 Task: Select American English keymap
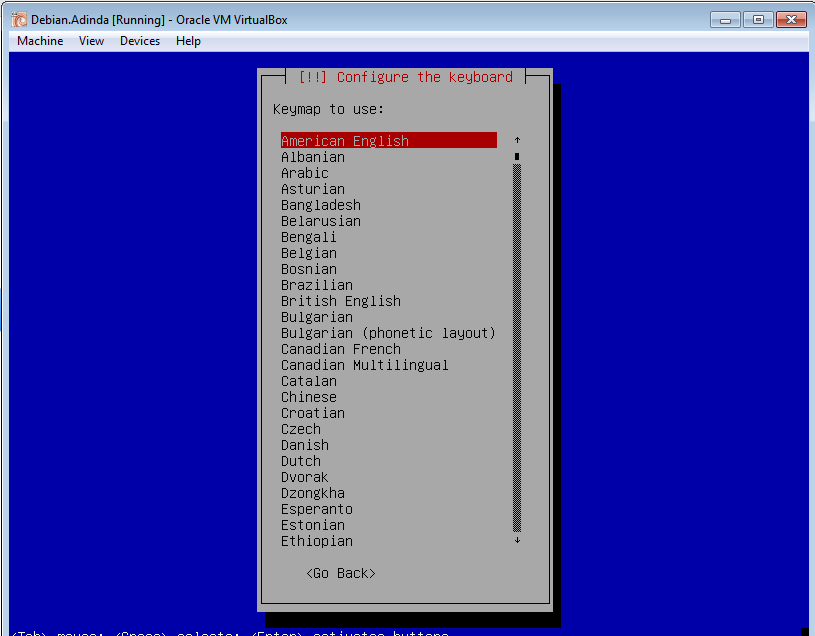pos(389,140)
